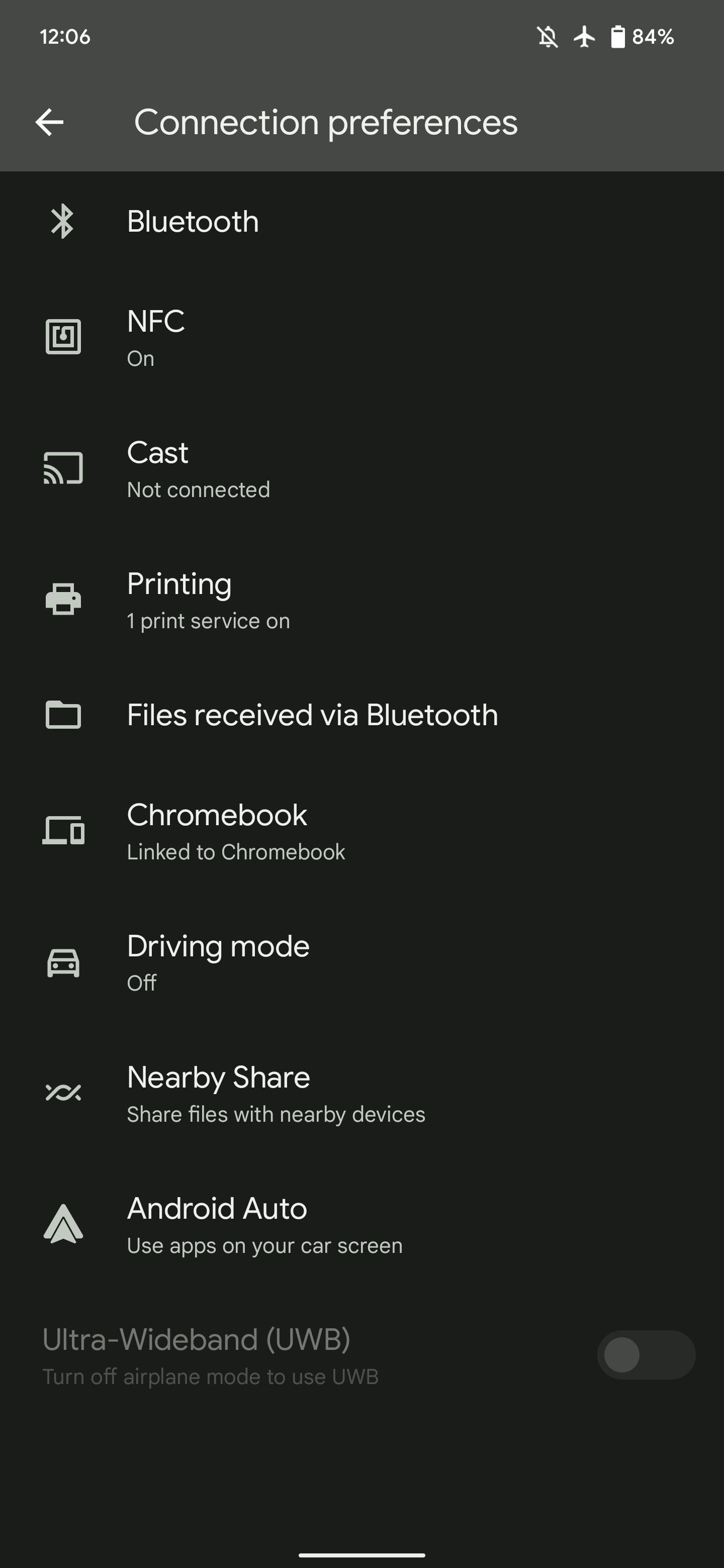Tap the Nearby Share icon
This screenshot has width=724, height=1568.
(x=63, y=1093)
